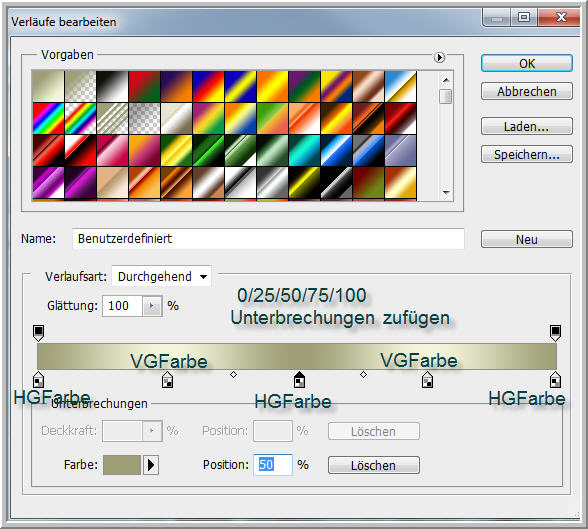Click the Laden... button
This screenshot has width=588, height=529.
coord(527,126)
